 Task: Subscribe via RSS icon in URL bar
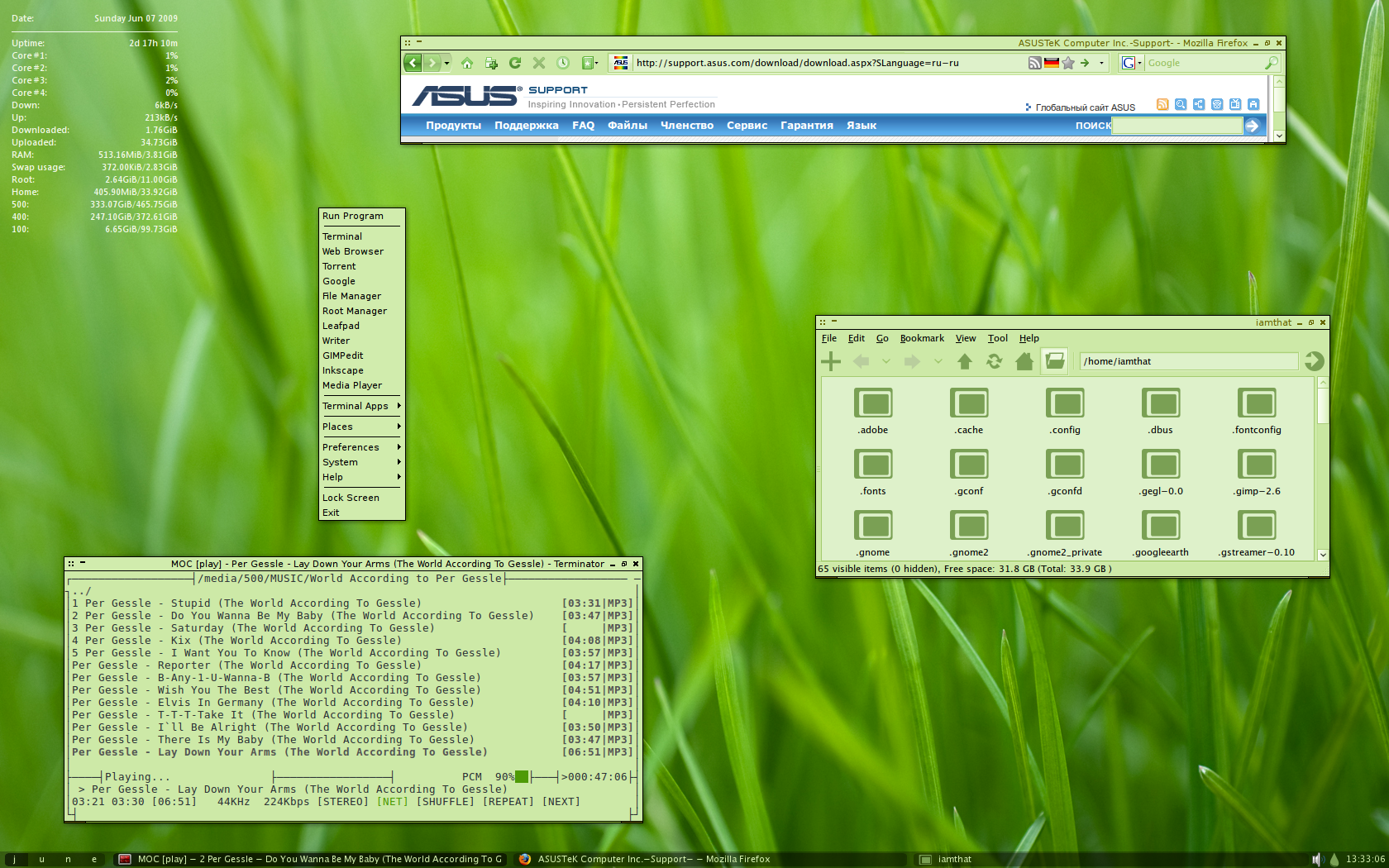click(1034, 63)
